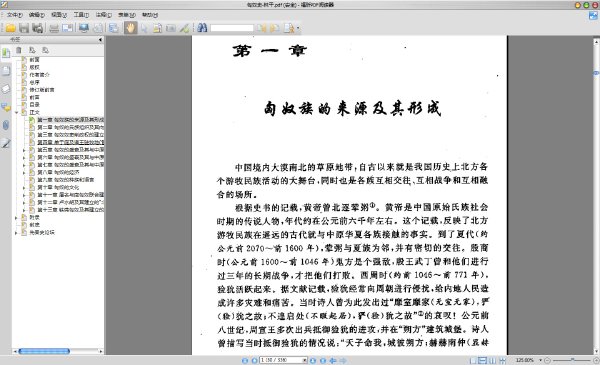This screenshot has width=600, height=365.
Task: Switch to facing pages layout
Action: 492,360
